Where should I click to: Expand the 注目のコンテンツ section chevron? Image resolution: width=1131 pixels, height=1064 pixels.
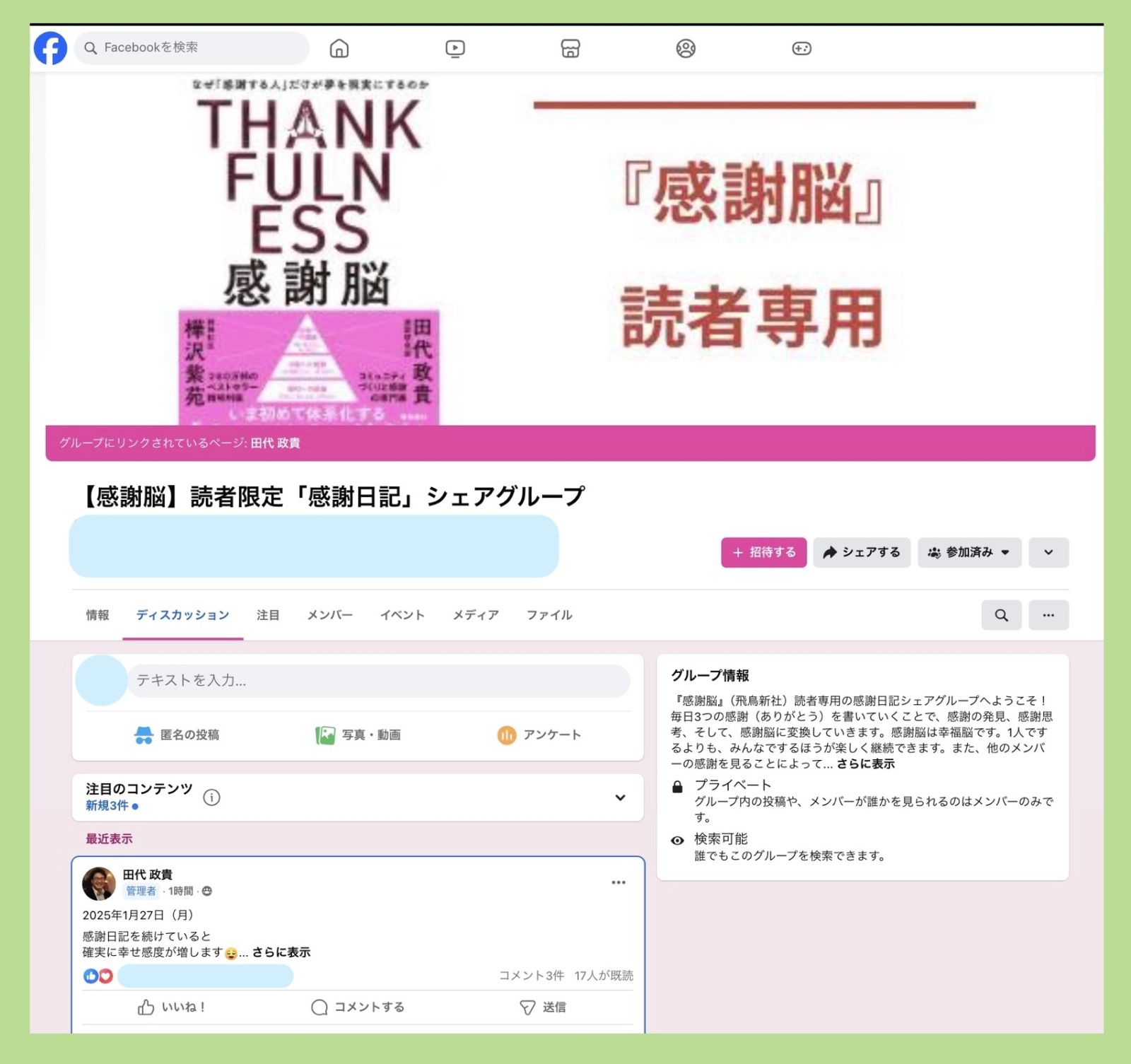[620, 797]
